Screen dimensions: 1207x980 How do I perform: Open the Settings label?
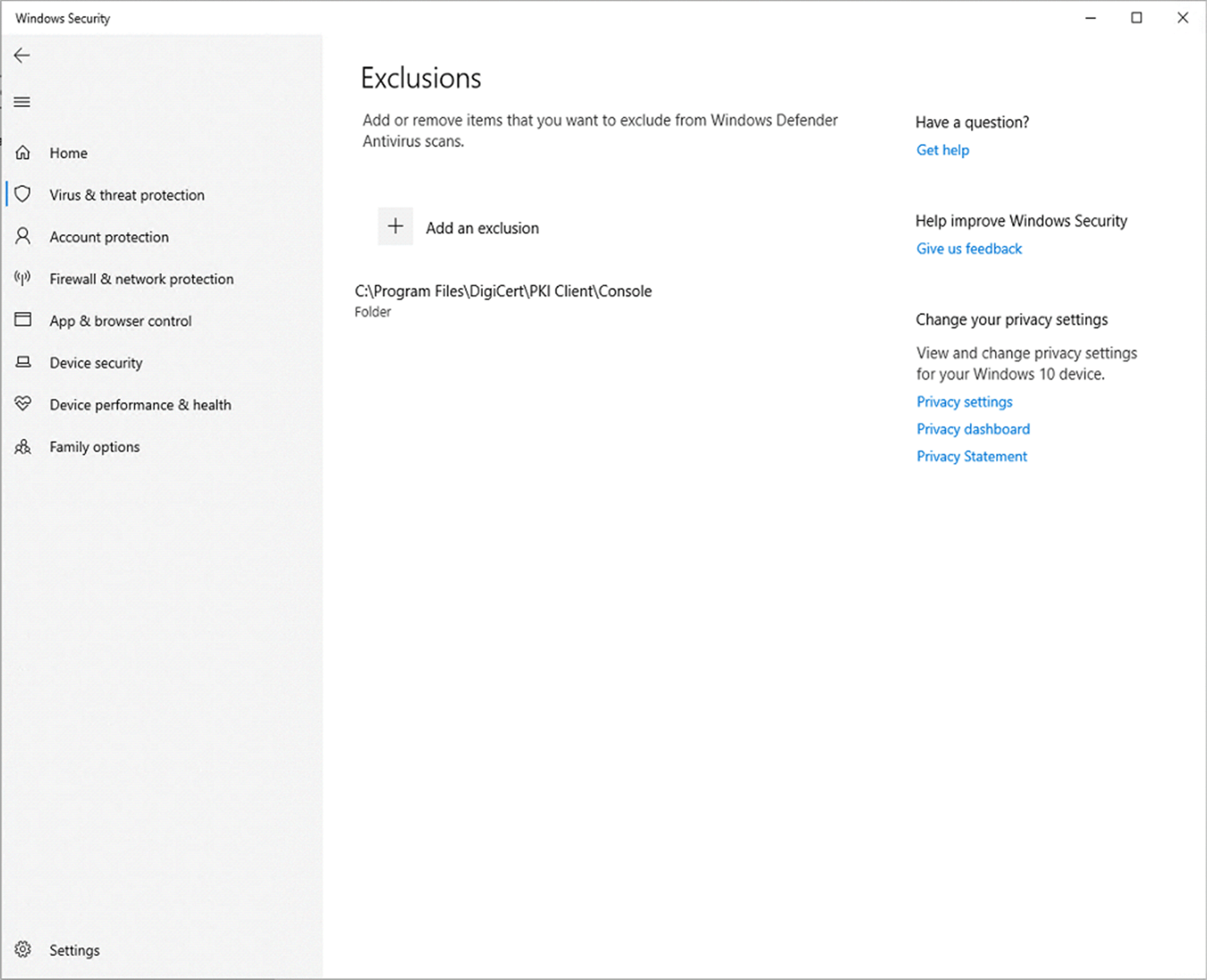pos(74,950)
